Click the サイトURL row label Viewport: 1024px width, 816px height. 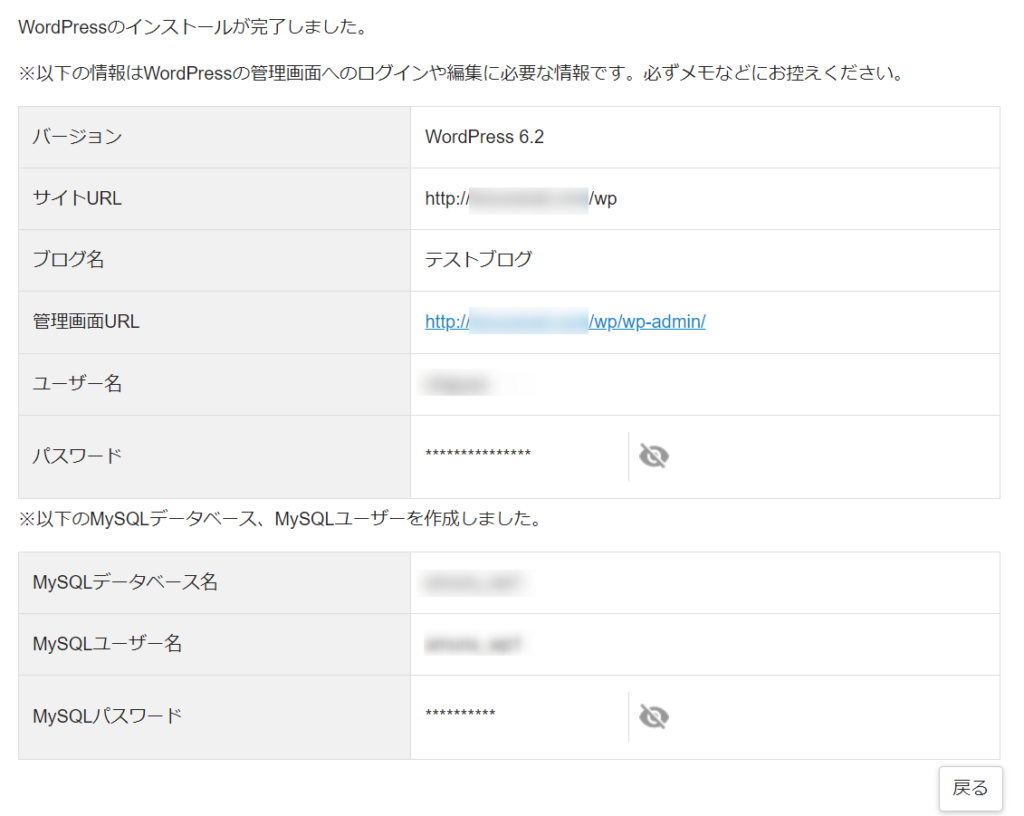tap(77, 198)
